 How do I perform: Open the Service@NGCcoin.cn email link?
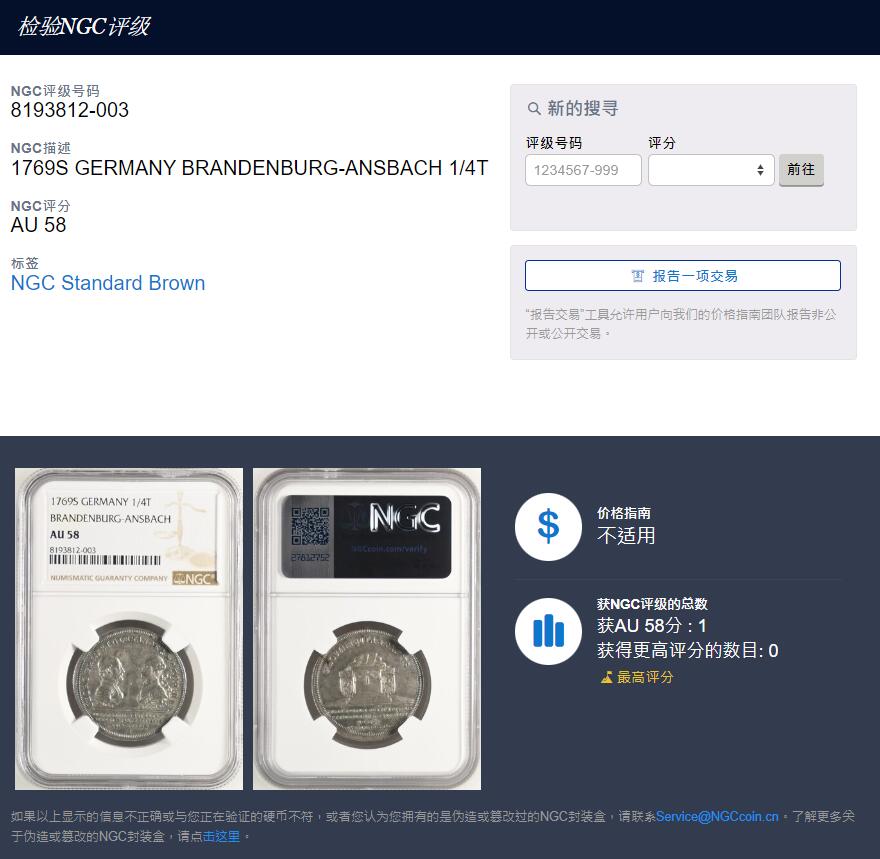coord(717,816)
